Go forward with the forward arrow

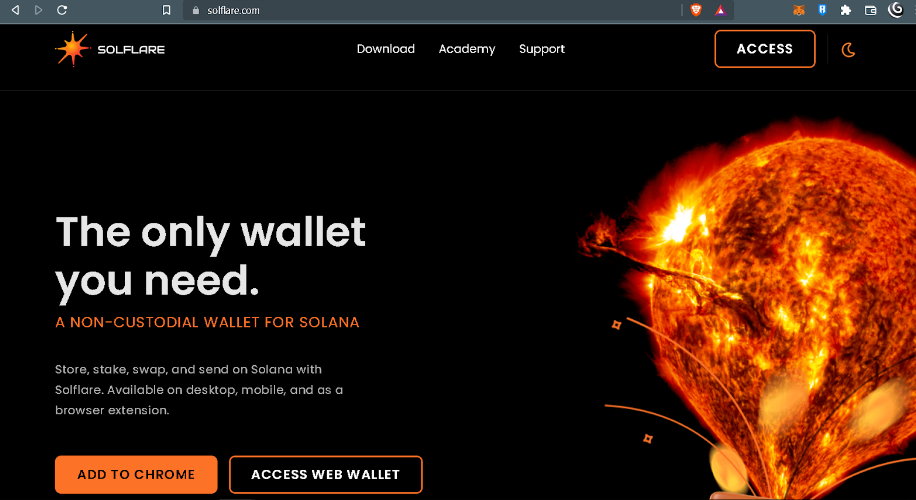[x=39, y=10]
